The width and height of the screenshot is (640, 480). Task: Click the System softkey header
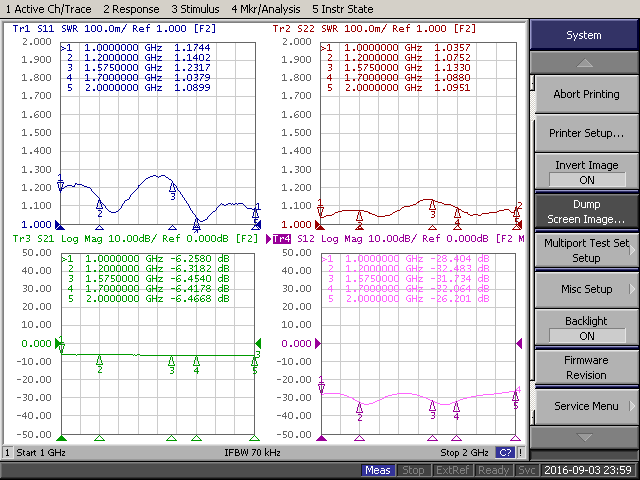click(584, 35)
